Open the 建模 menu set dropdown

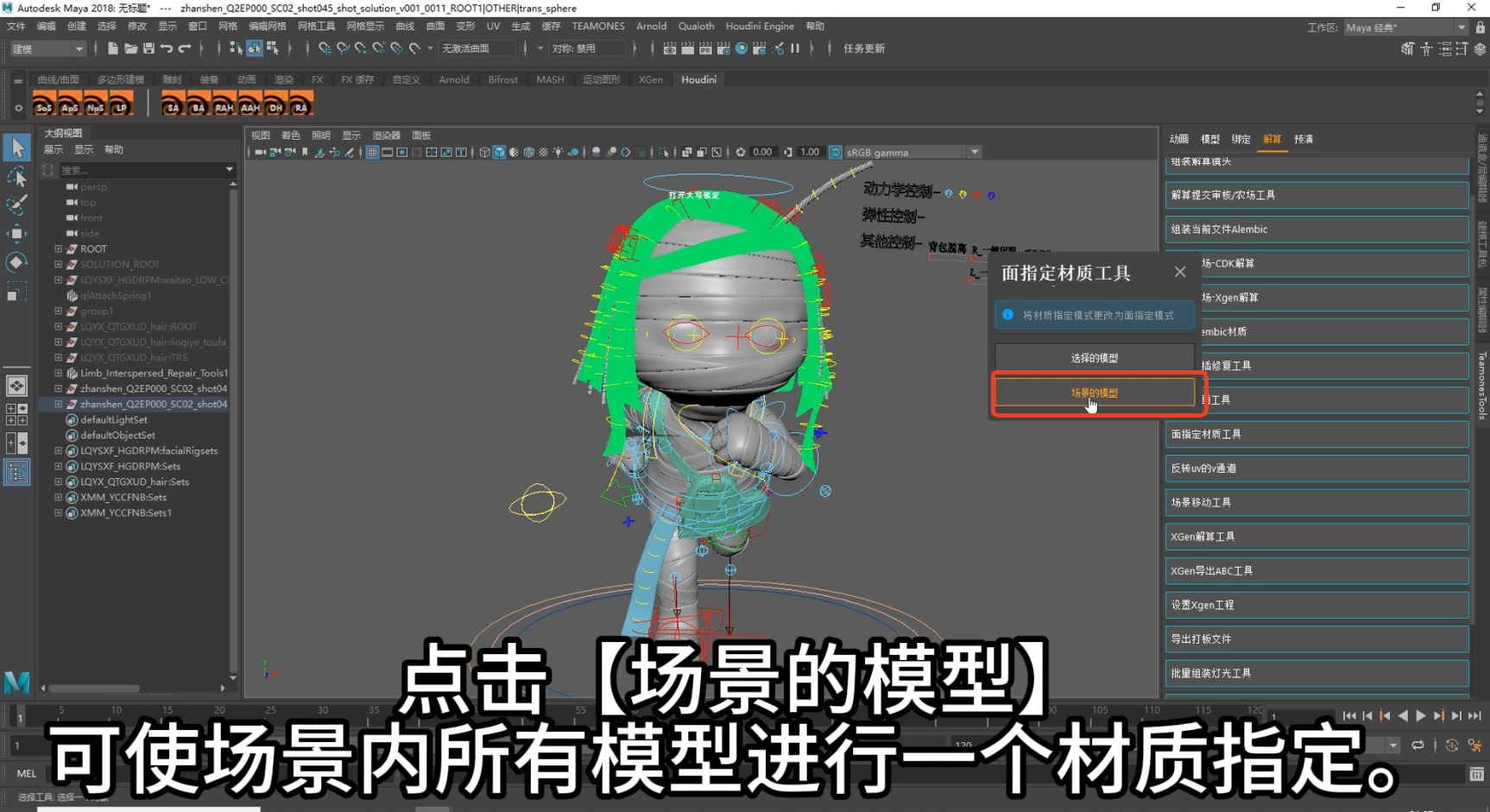click(47, 49)
